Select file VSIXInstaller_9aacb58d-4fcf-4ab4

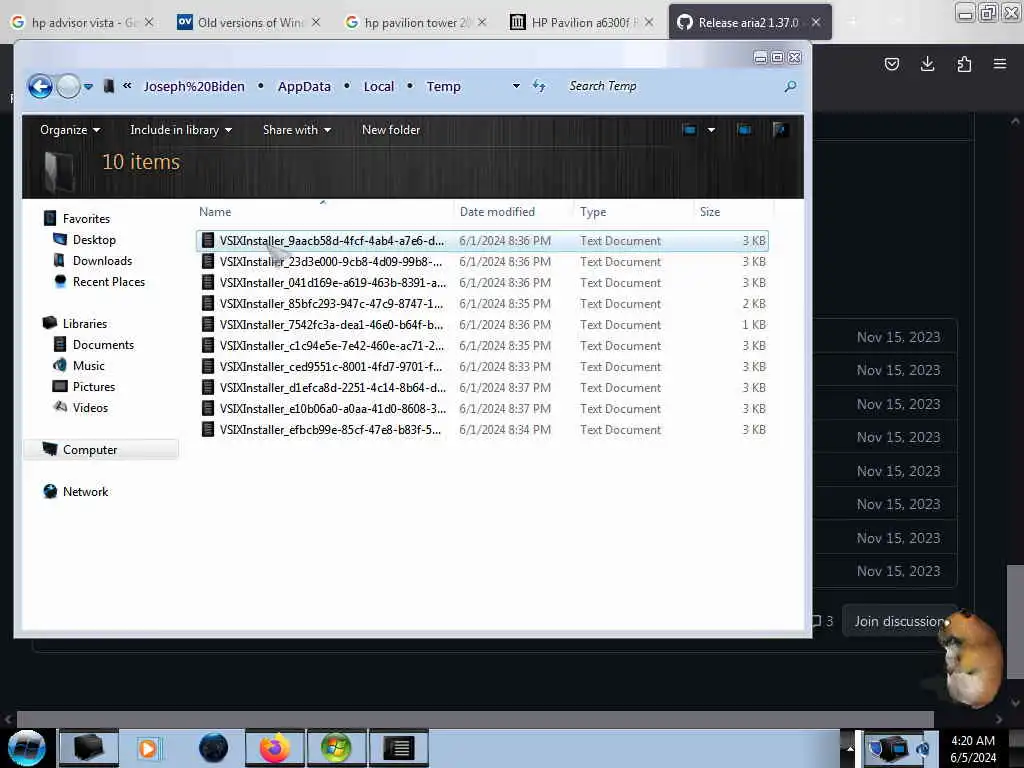click(482, 241)
